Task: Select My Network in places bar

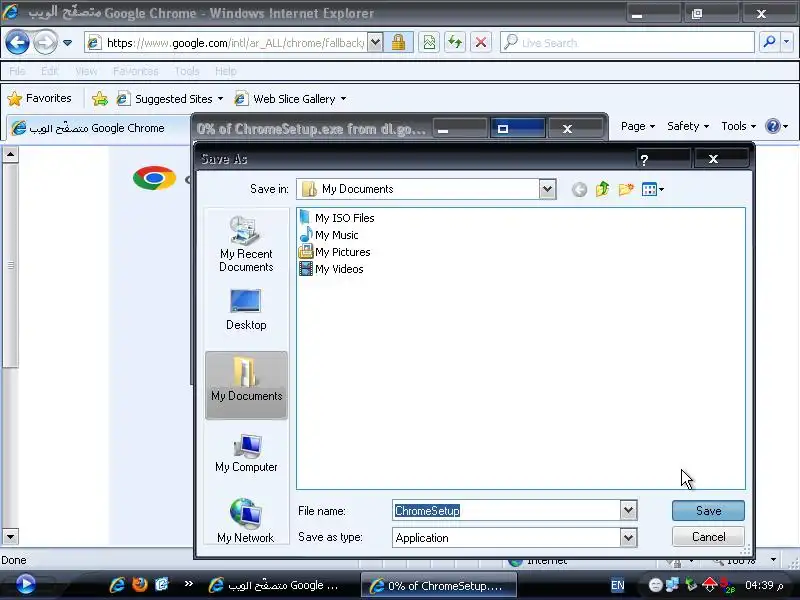Action: (246, 520)
